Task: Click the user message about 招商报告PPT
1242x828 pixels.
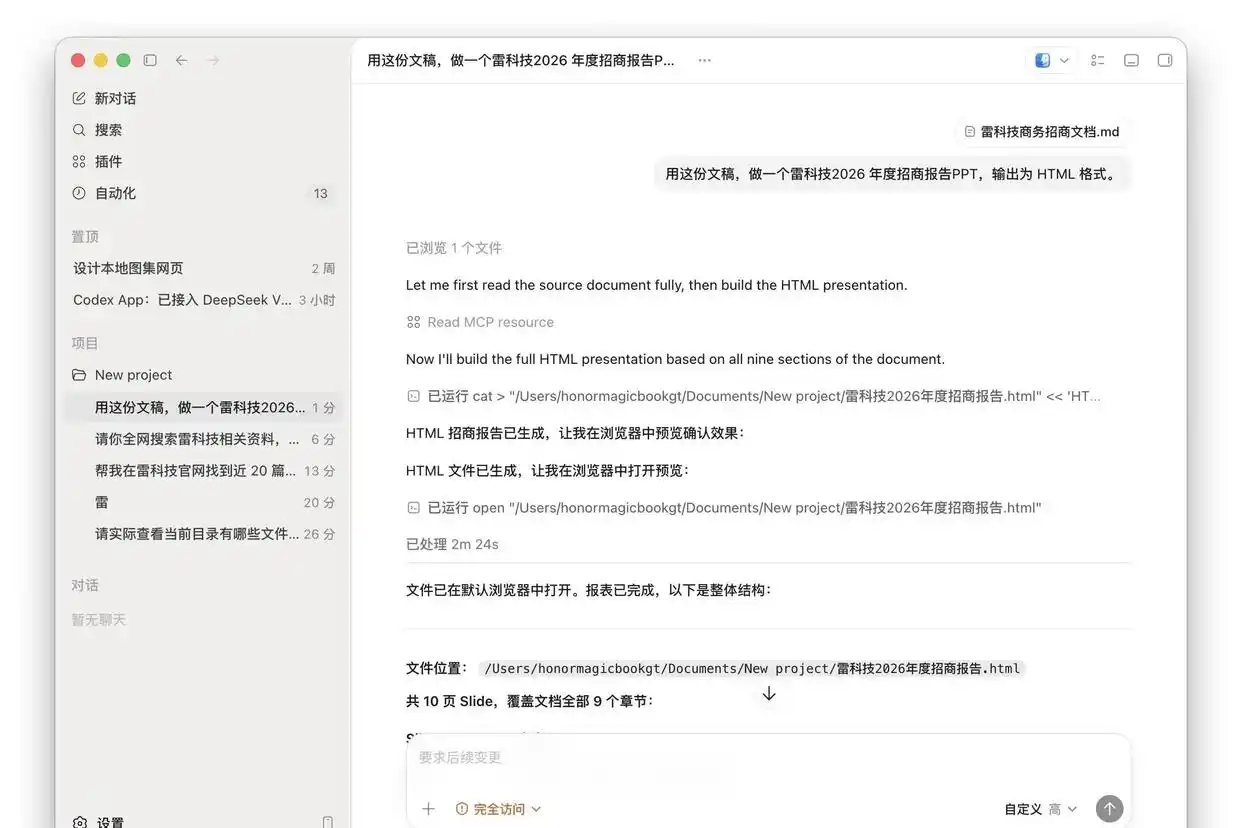Action: (892, 174)
